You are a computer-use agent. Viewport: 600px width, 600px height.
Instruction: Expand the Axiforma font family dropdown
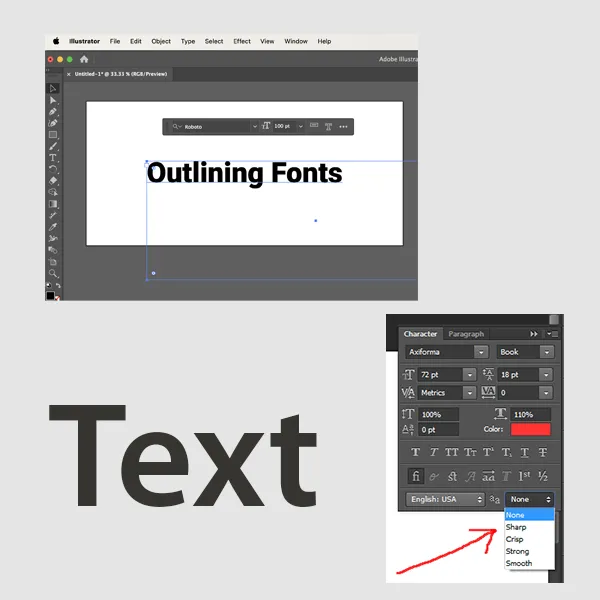[x=481, y=352]
